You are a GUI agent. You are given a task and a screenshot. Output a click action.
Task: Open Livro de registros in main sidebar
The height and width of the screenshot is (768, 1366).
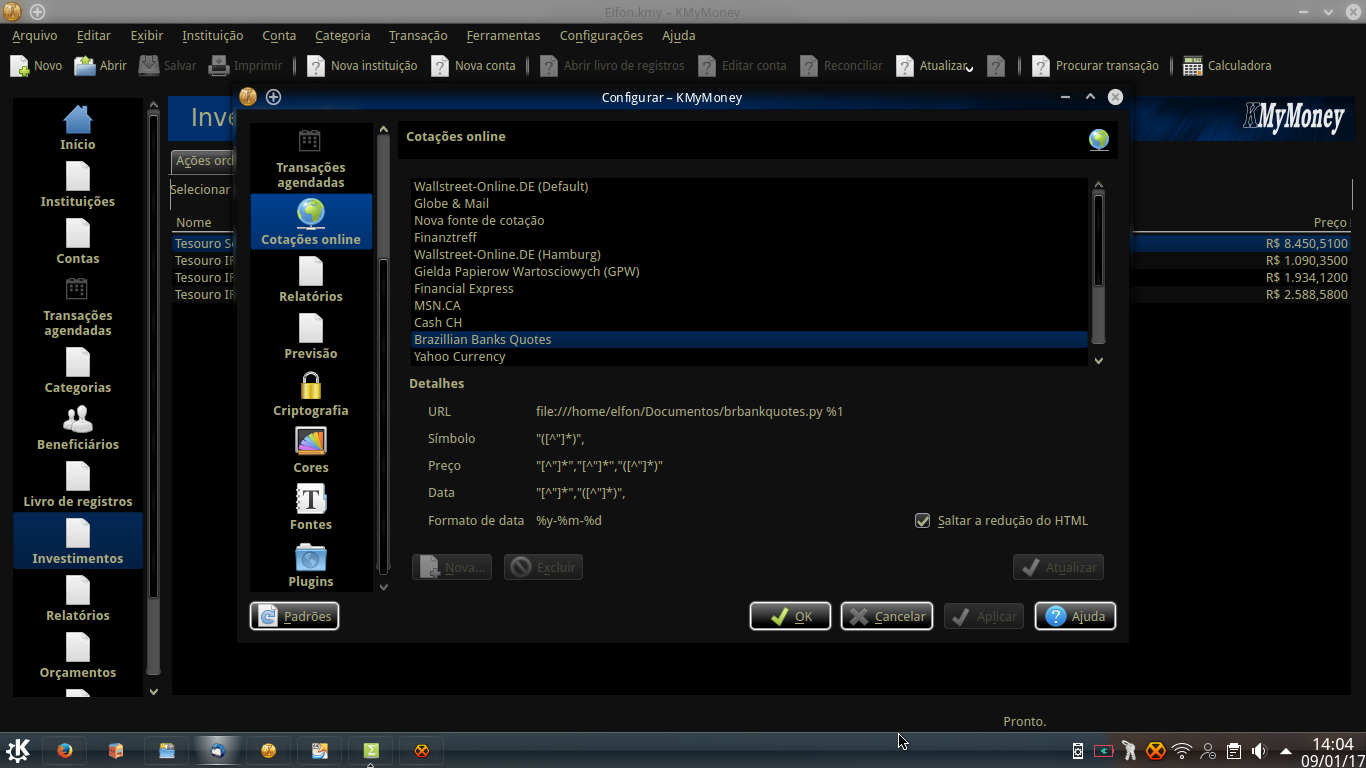pos(78,484)
